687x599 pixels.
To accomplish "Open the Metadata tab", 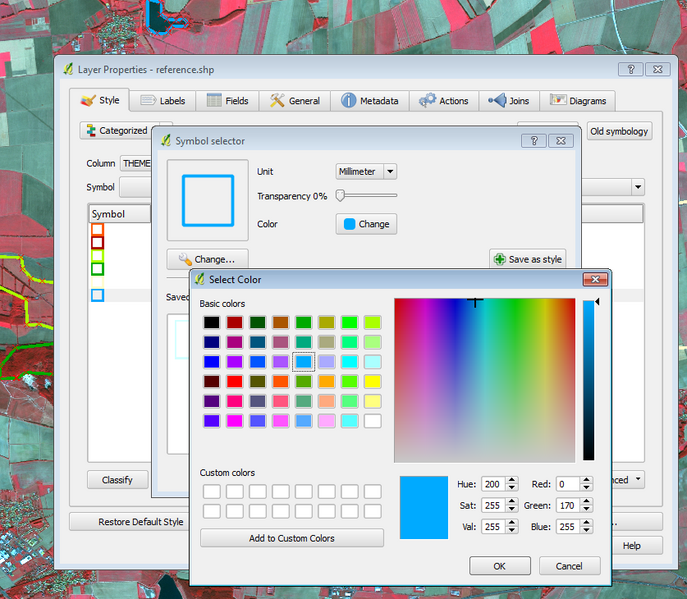I will (370, 101).
